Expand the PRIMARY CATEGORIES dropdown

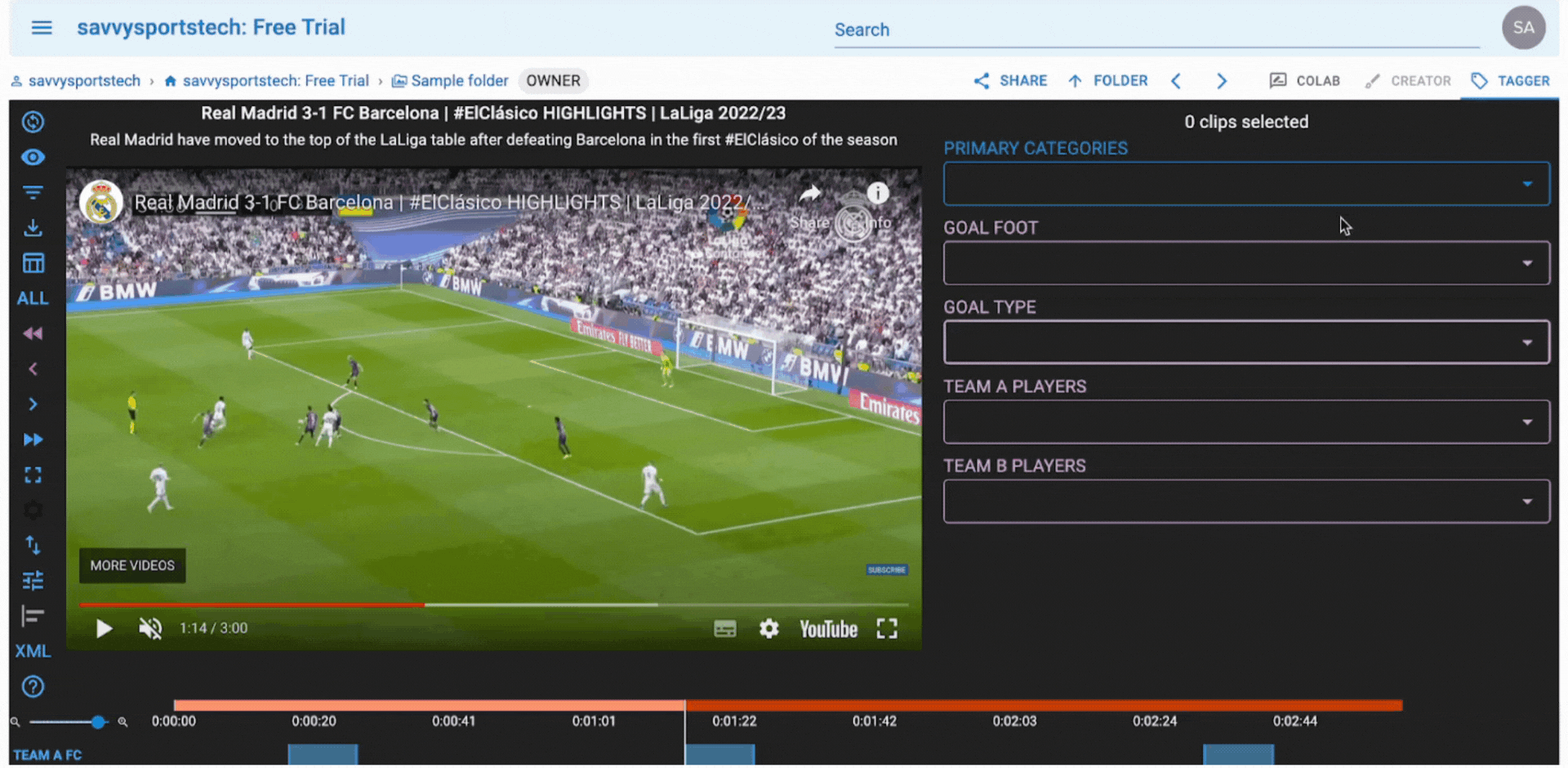1246,184
